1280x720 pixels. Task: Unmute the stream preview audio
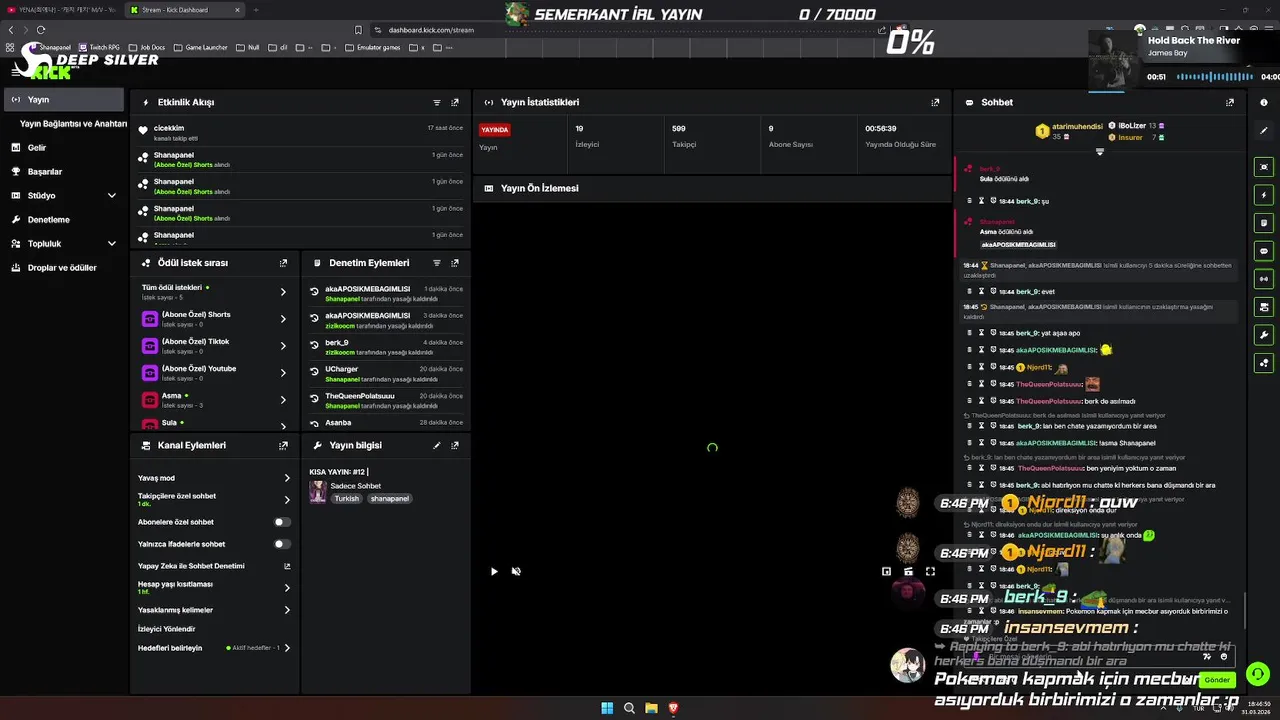tap(516, 571)
